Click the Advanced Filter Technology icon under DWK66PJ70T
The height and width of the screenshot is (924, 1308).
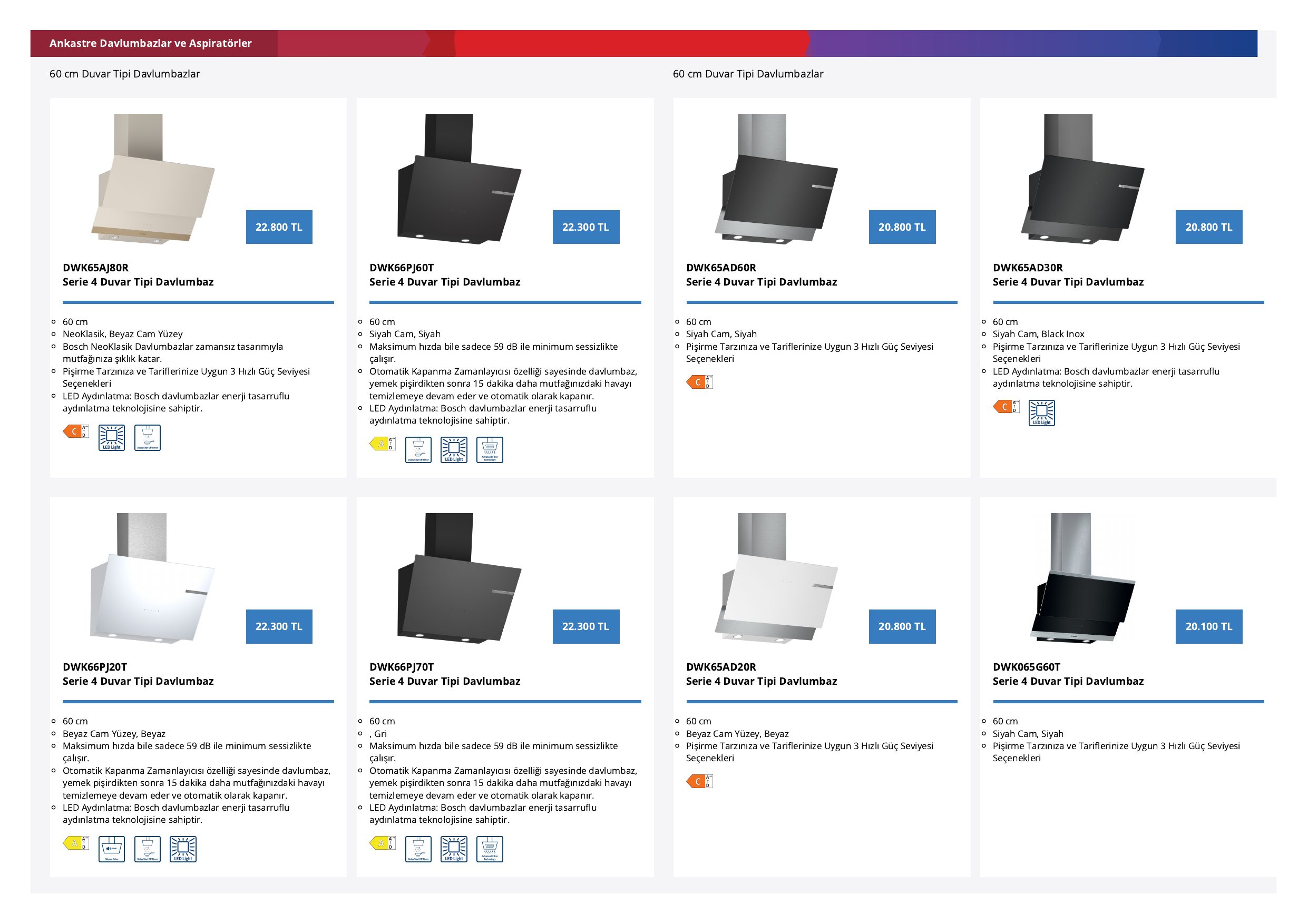[x=490, y=849]
